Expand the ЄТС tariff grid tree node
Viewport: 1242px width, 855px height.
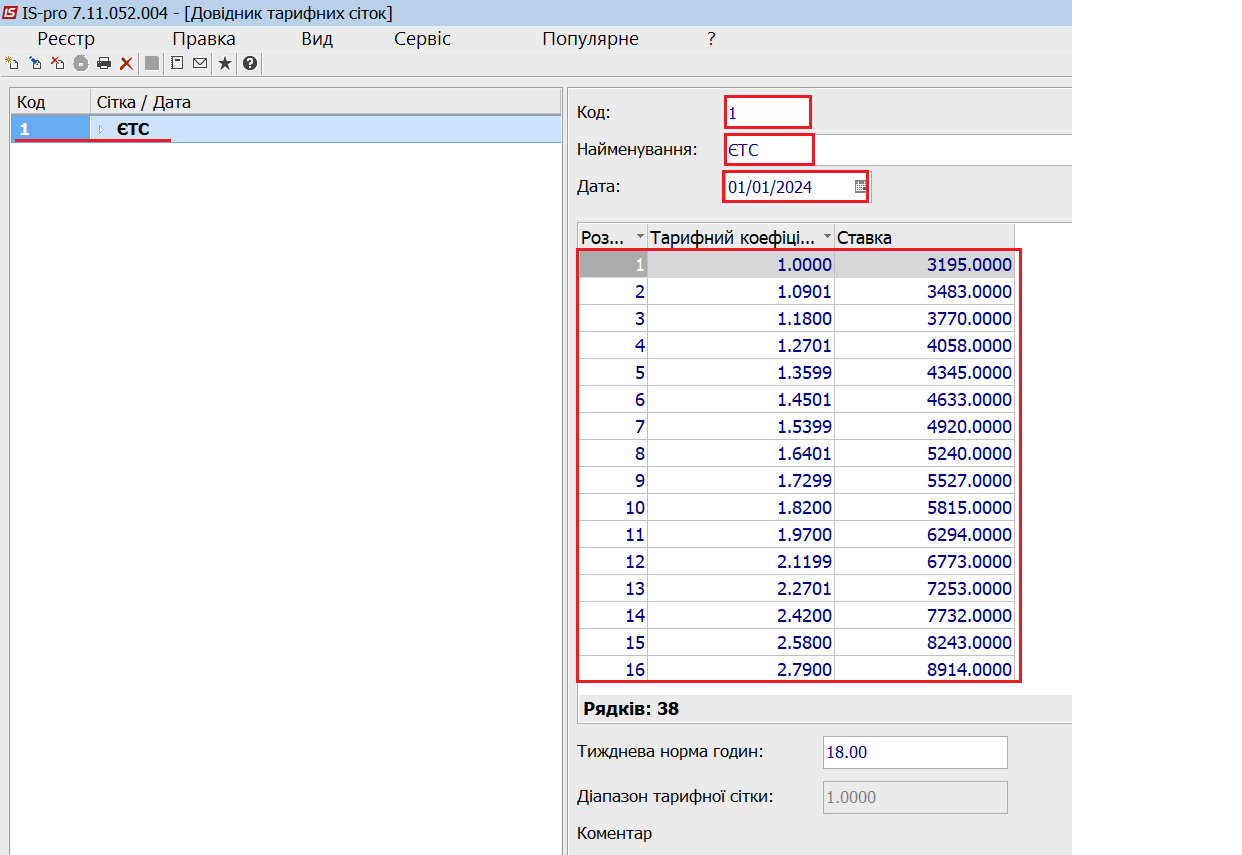[101, 129]
